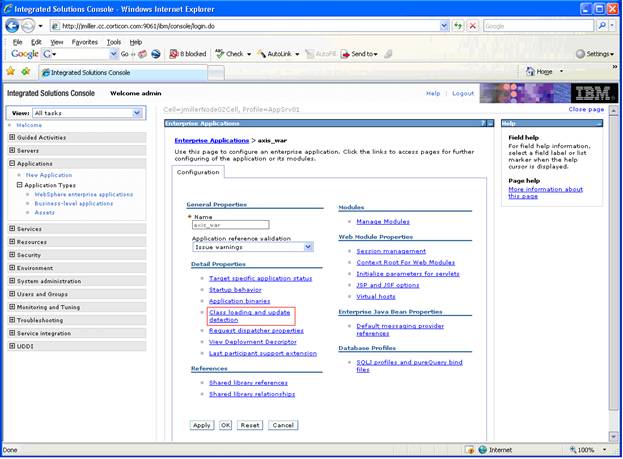The height and width of the screenshot is (459, 623).
Task: Open the address bar history dropdown
Action: (x=444, y=26)
